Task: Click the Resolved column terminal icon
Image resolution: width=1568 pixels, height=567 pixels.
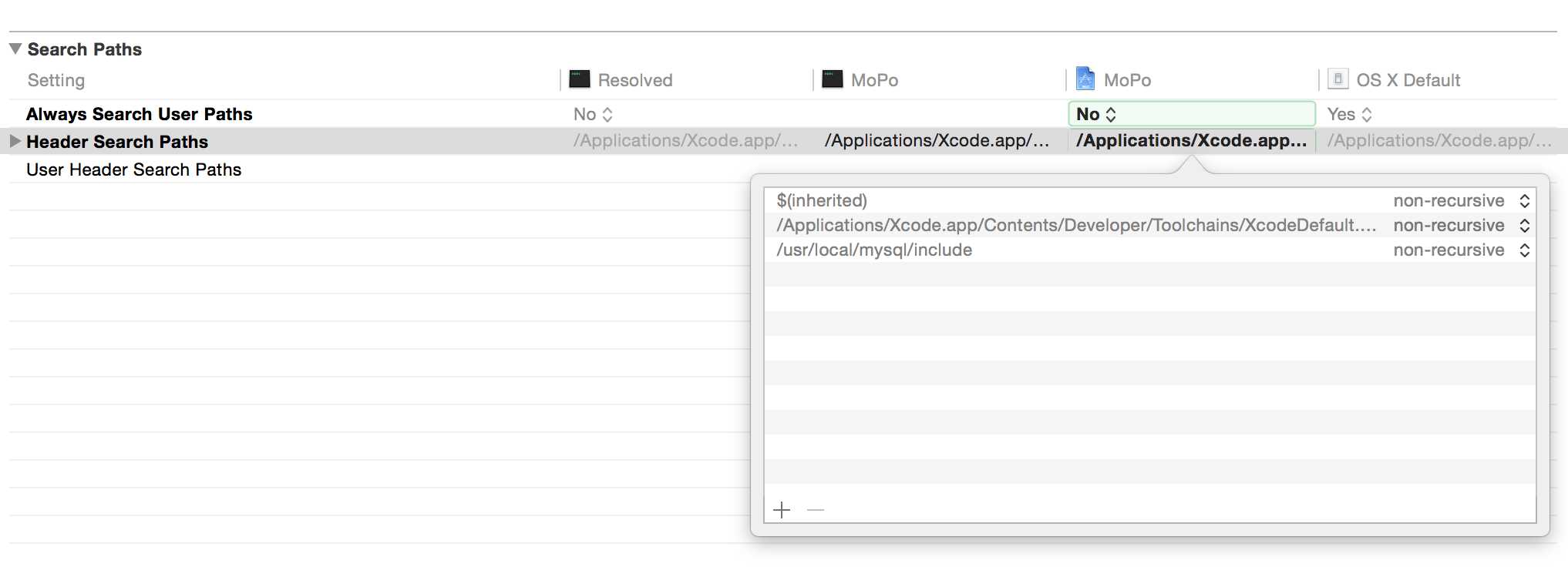Action: pos(580,79)
